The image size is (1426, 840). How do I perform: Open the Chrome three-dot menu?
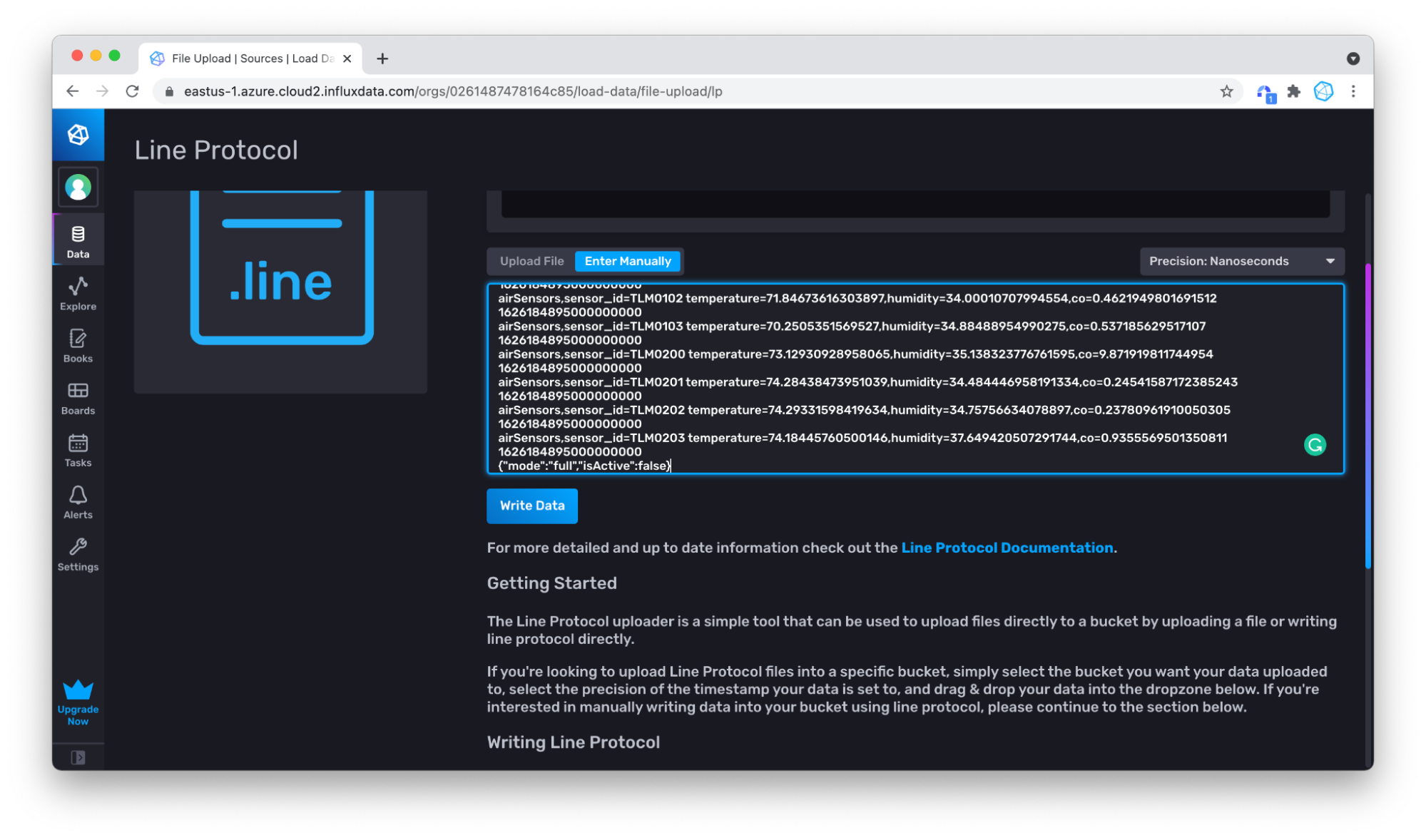coord(1353,91)
